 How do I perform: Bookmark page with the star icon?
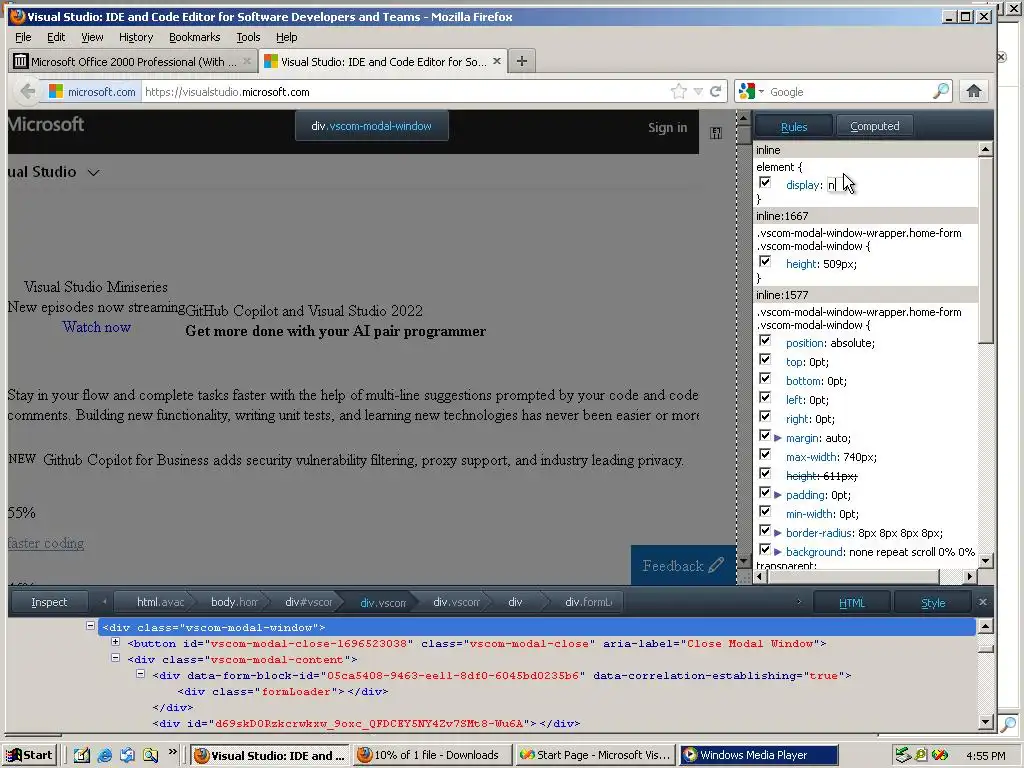point(679,91)
